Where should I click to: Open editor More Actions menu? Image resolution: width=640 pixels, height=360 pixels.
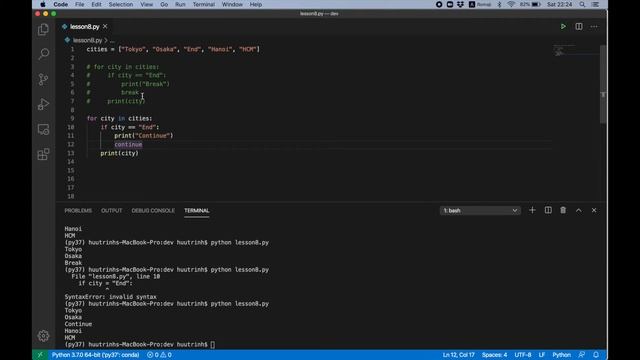click(x=594, y=27)
